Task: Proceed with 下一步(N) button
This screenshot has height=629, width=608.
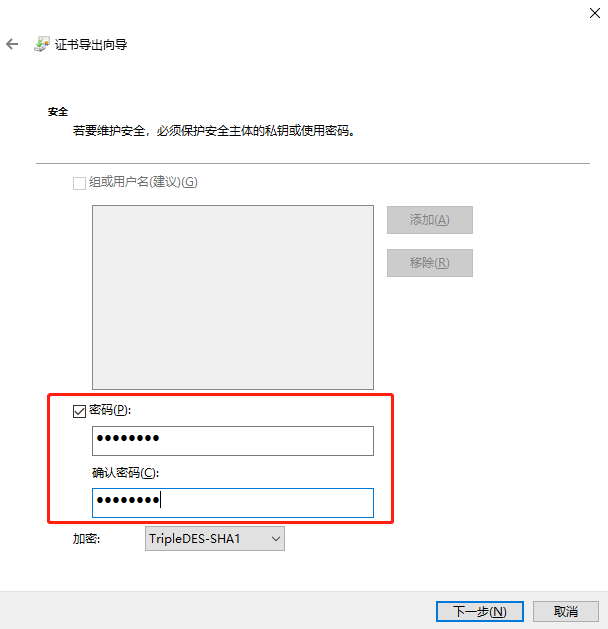Action: [x=480, y=612]
